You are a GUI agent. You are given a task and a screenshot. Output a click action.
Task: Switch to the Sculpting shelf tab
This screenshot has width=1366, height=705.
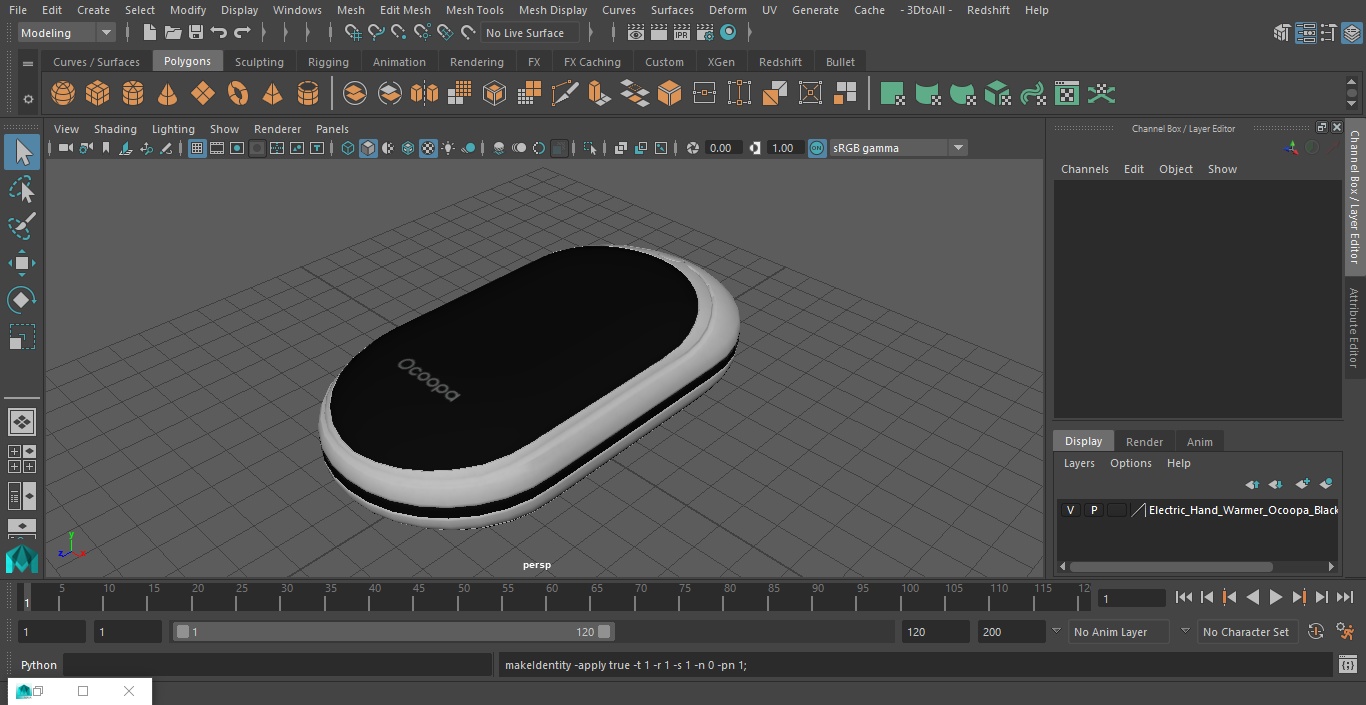coord(259,62)
